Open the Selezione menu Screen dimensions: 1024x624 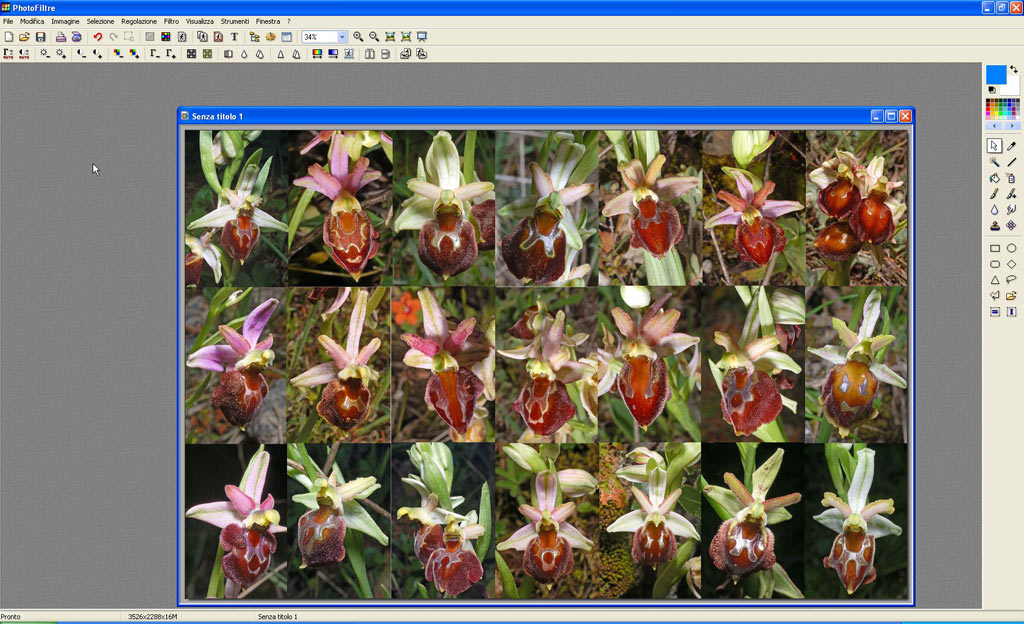(101, 22)
